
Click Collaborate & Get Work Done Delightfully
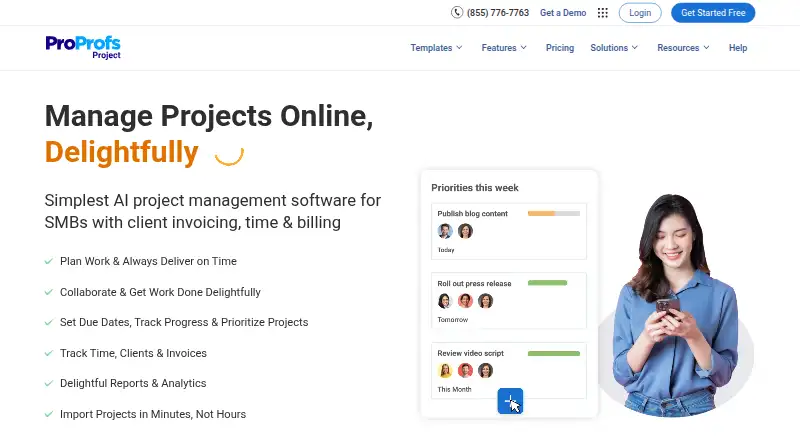click(160, 292)
